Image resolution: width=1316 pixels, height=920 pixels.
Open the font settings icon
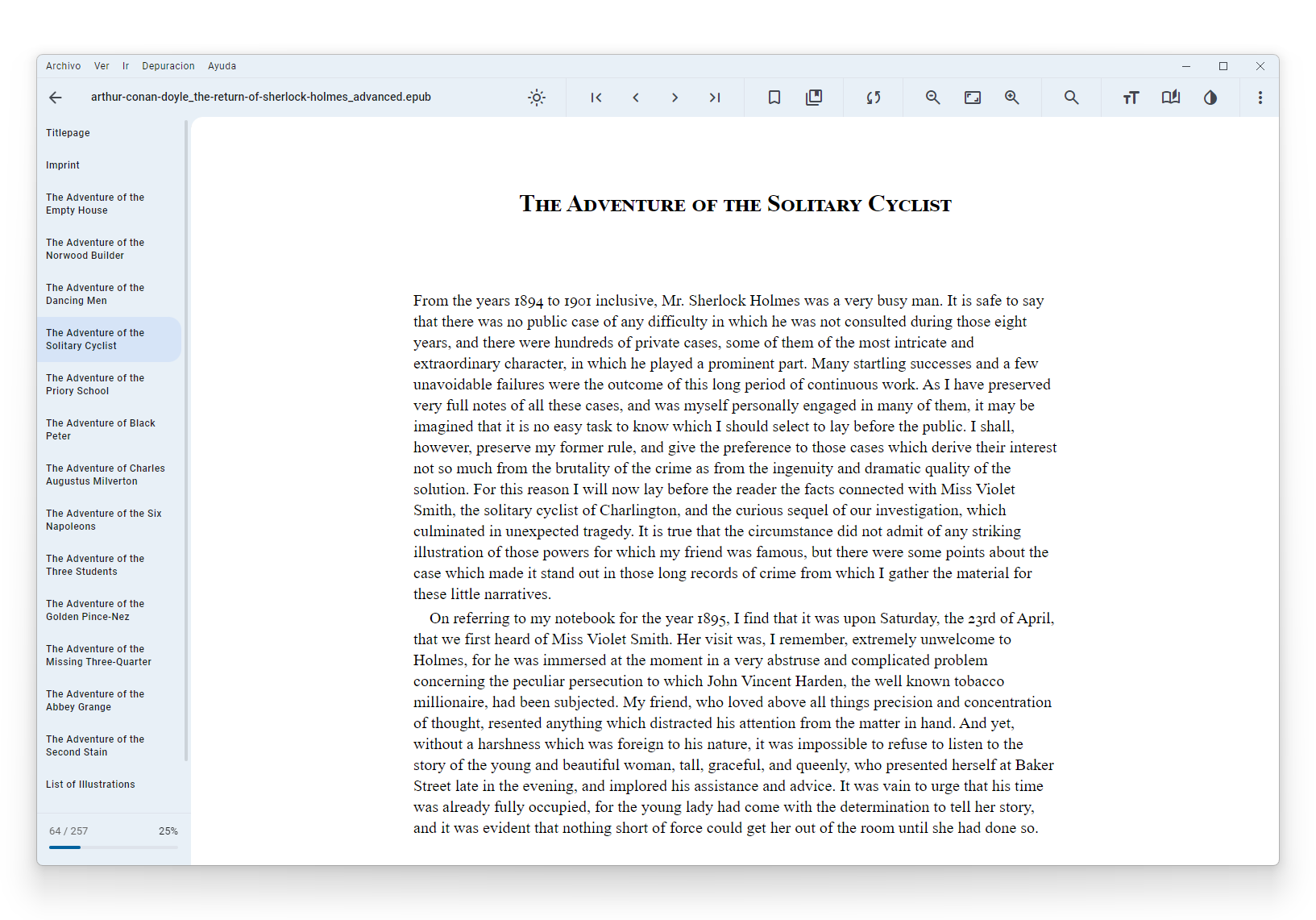pos(1131,97)
